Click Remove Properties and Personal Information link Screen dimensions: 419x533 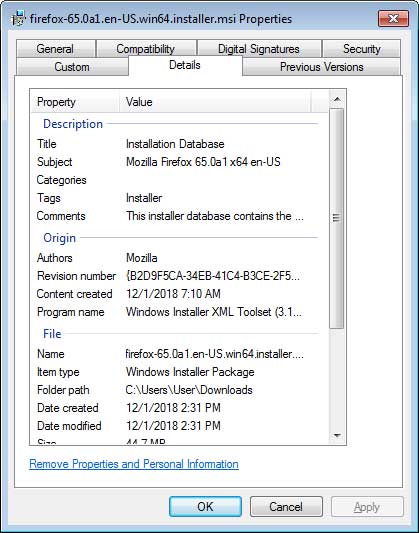point(134,464)
